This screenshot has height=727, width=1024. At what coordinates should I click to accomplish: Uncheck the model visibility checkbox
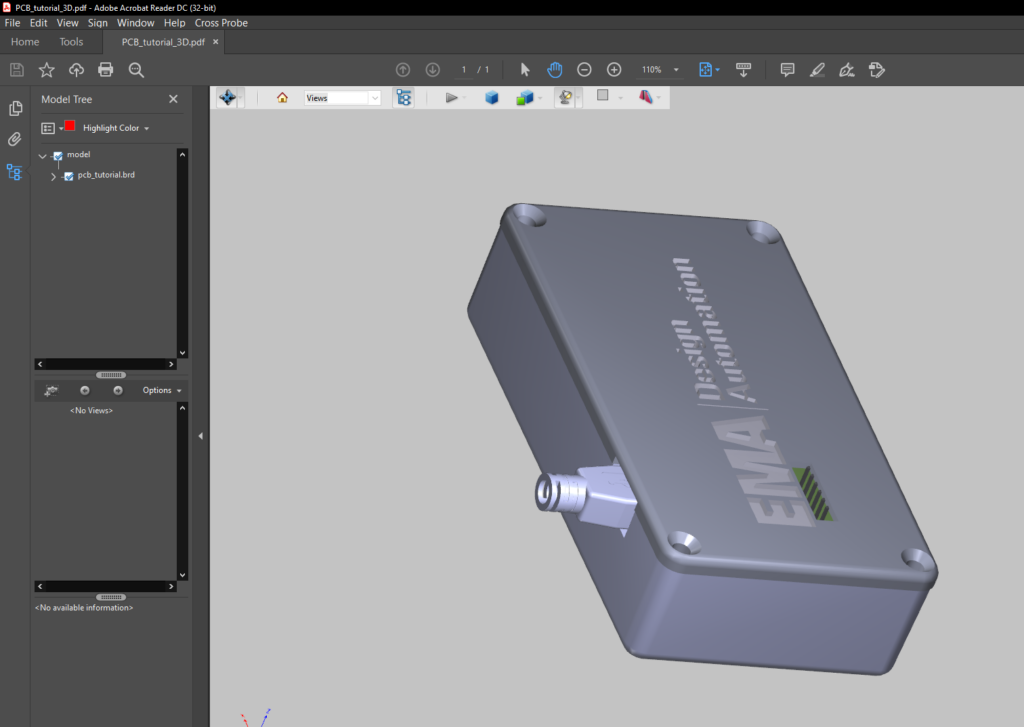pyautogui.click(x=57, y=155)
